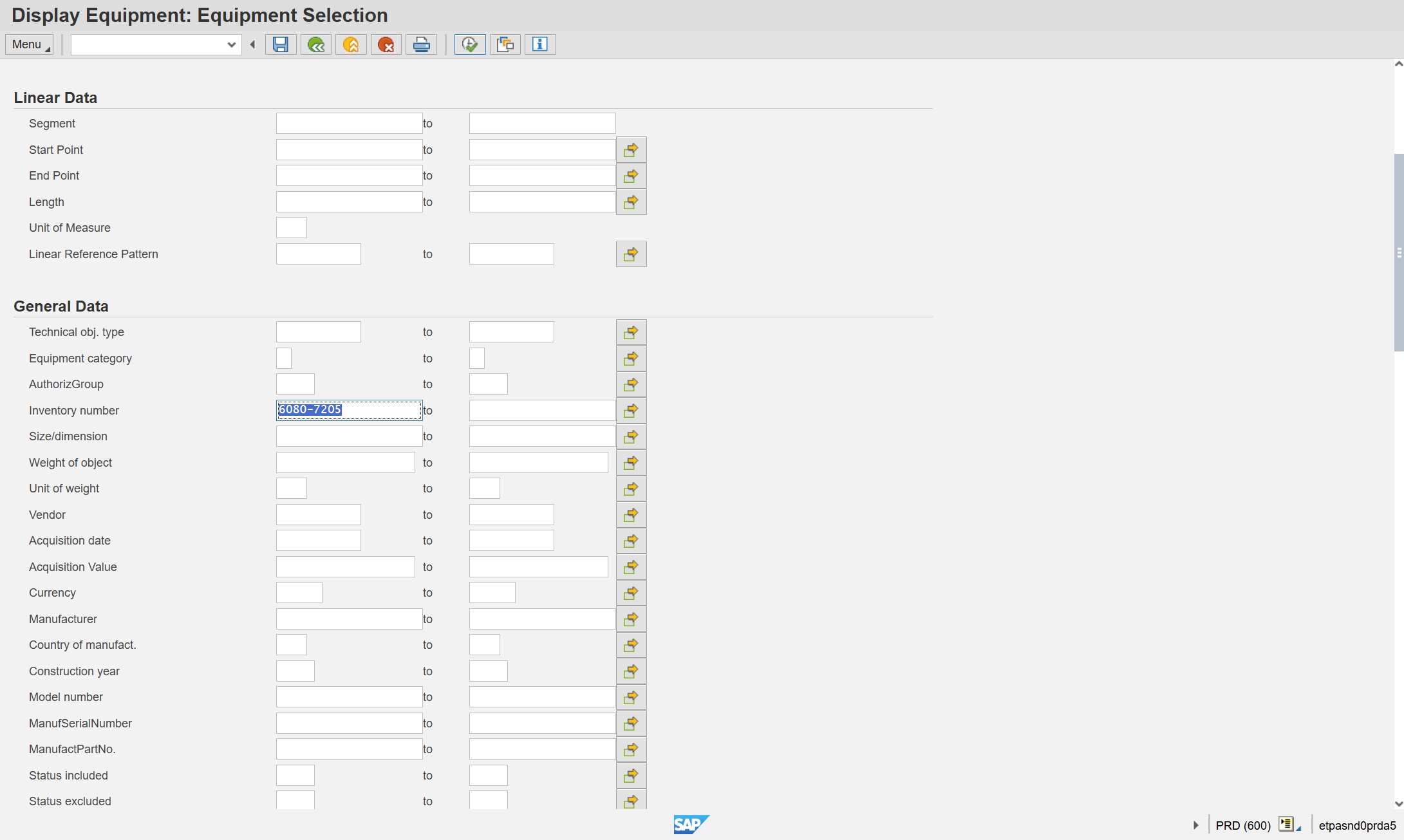Open multiple selection for ManufactPartNo.
Image resolution: width=1404 pixels, height=840 pixels.
632,749
